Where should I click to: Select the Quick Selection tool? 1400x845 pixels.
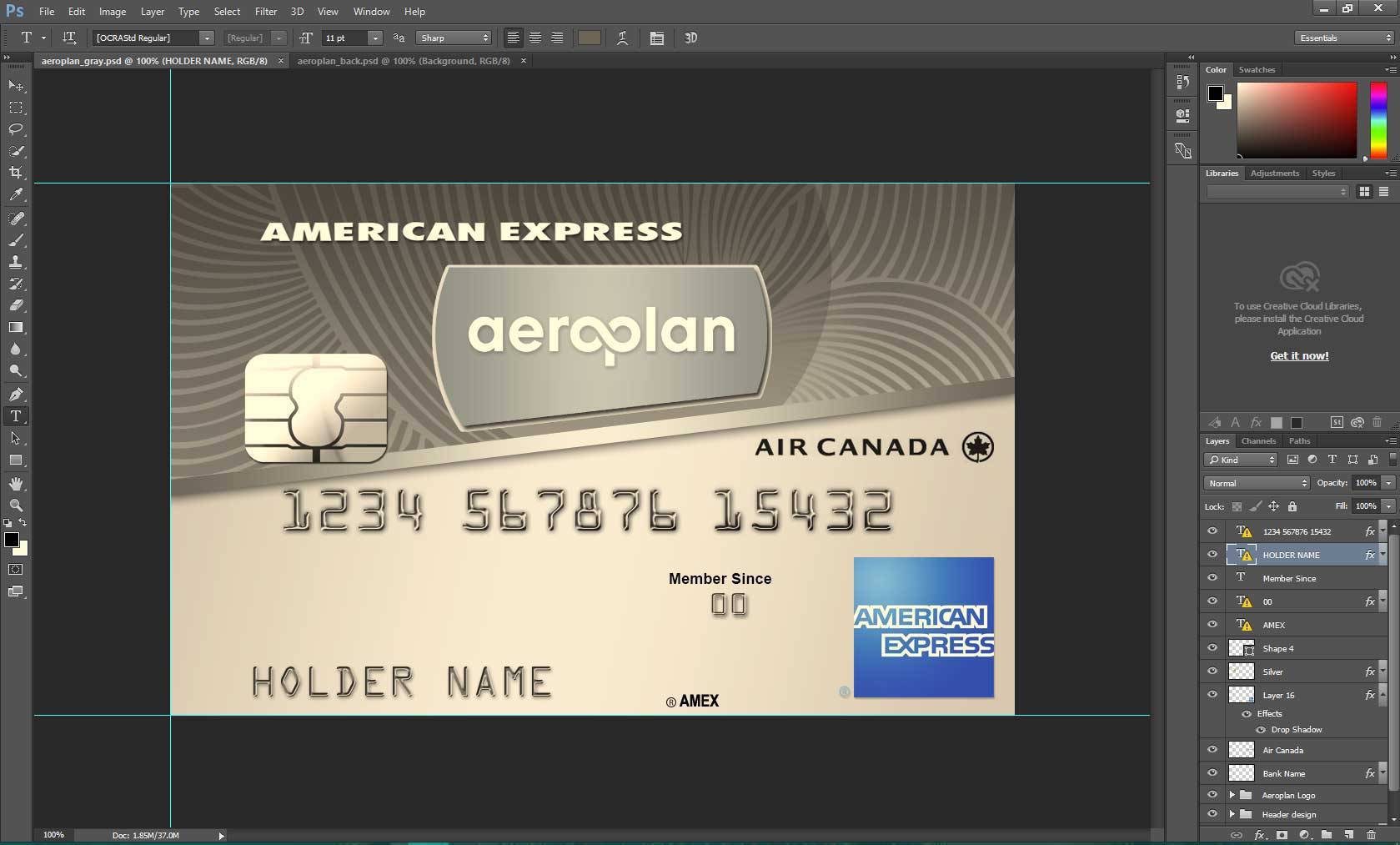(x=16, y=151)
